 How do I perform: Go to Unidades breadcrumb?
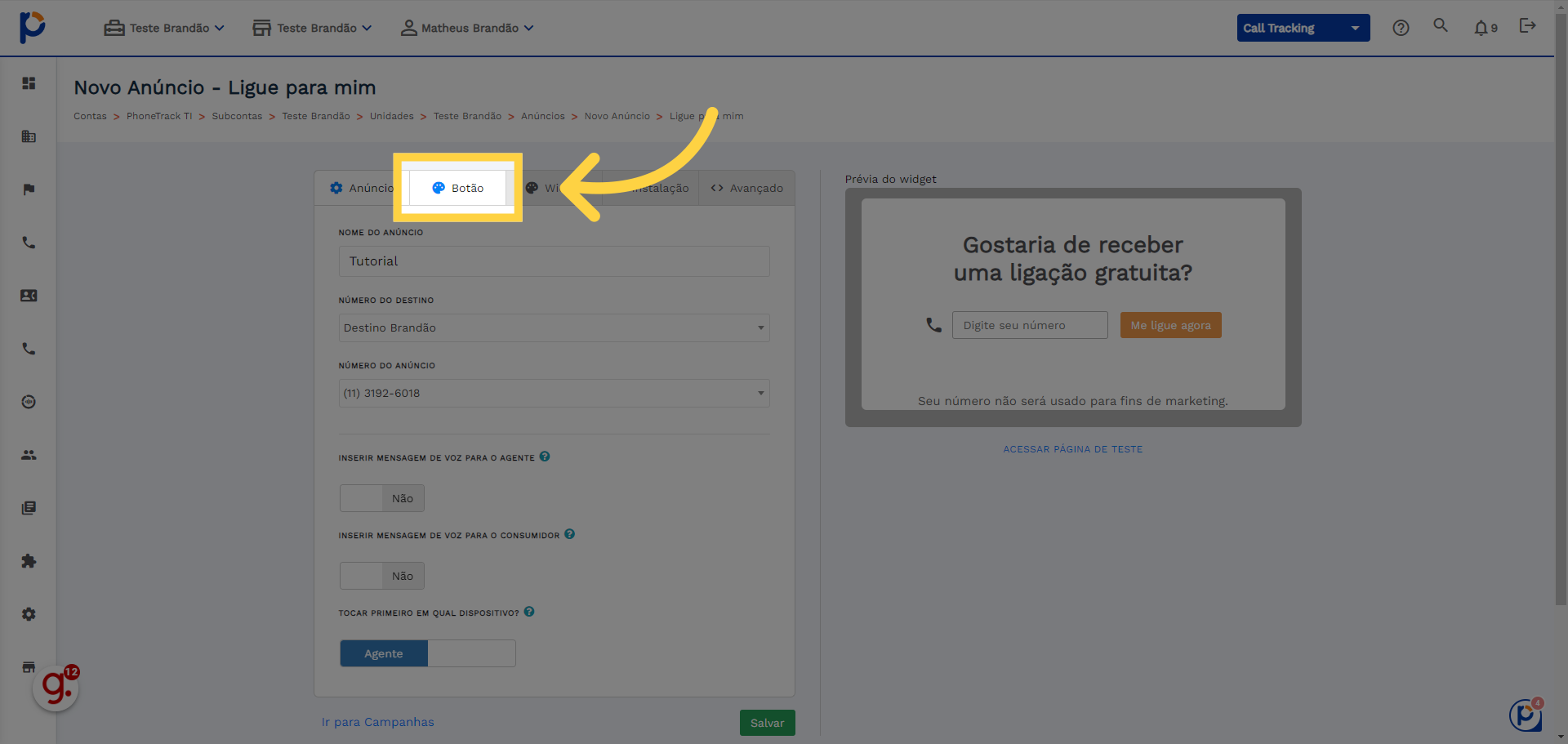[392, 116]
